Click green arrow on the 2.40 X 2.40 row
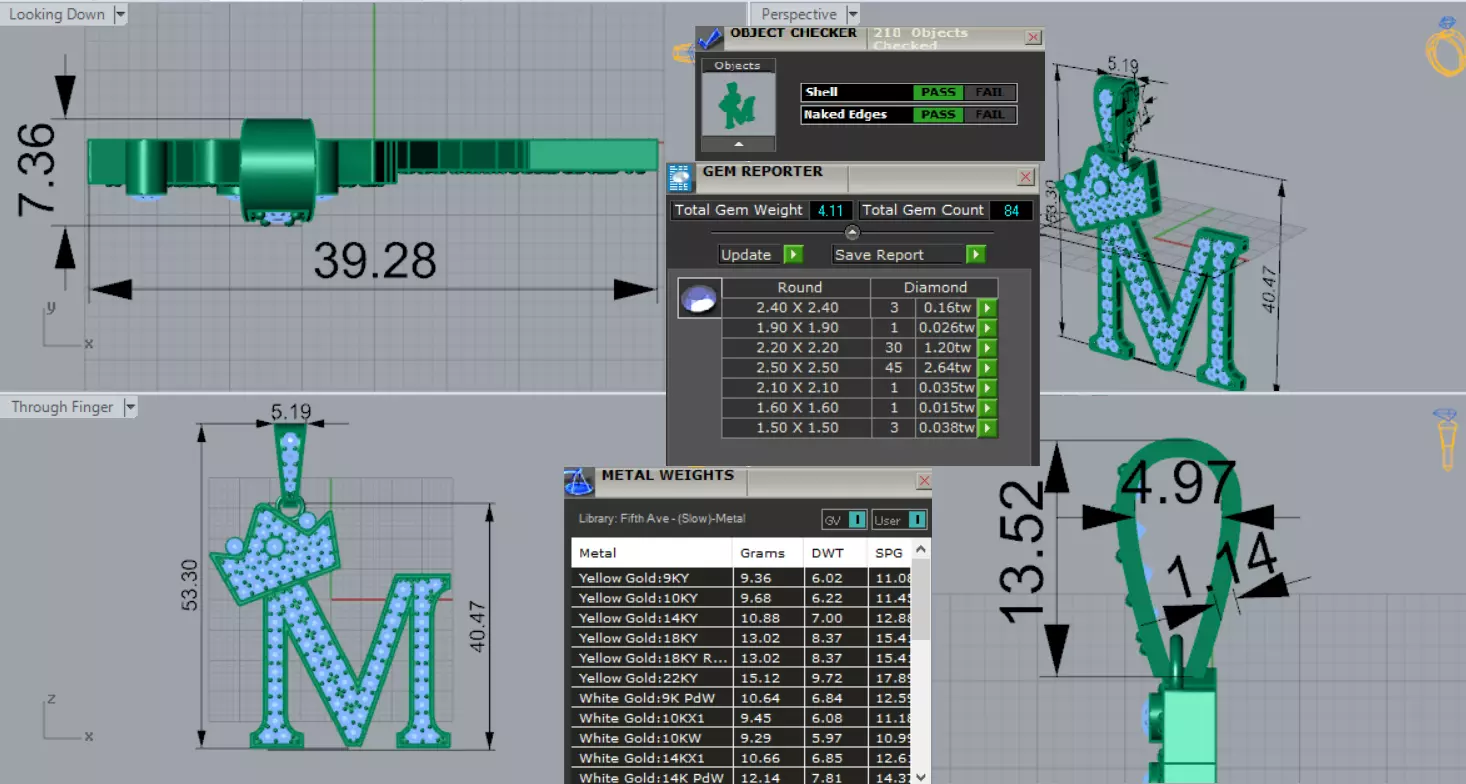The image size is (1466, 784). (x=987, y=308)
